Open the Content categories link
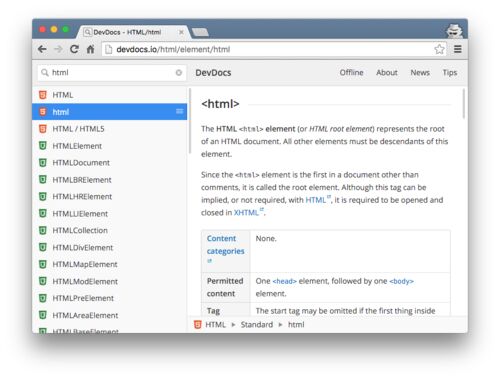Image resolution: width=500 pixels, height=379 pixels. coord(225,245)
